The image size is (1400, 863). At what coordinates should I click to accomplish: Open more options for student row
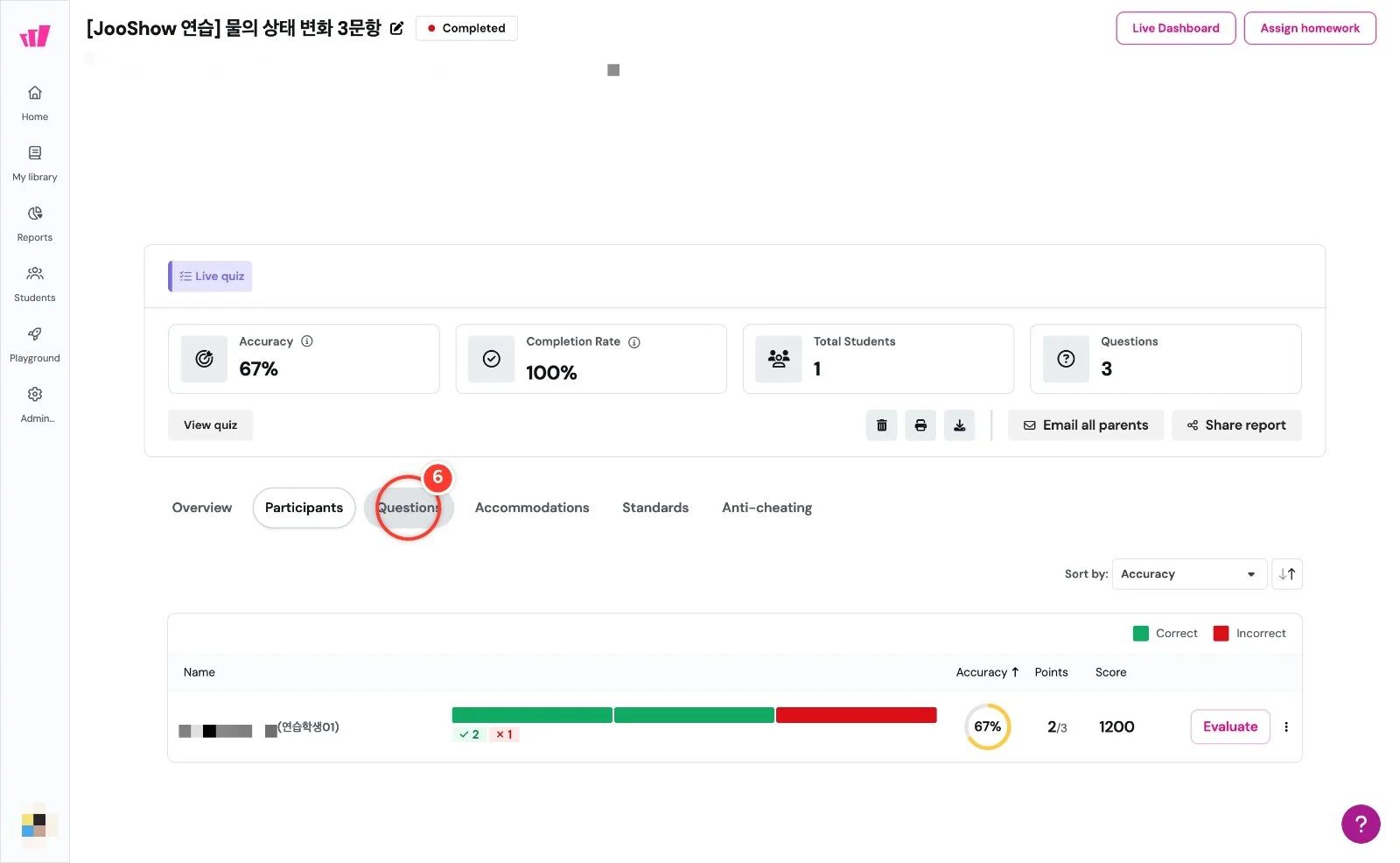(1286, 726)
